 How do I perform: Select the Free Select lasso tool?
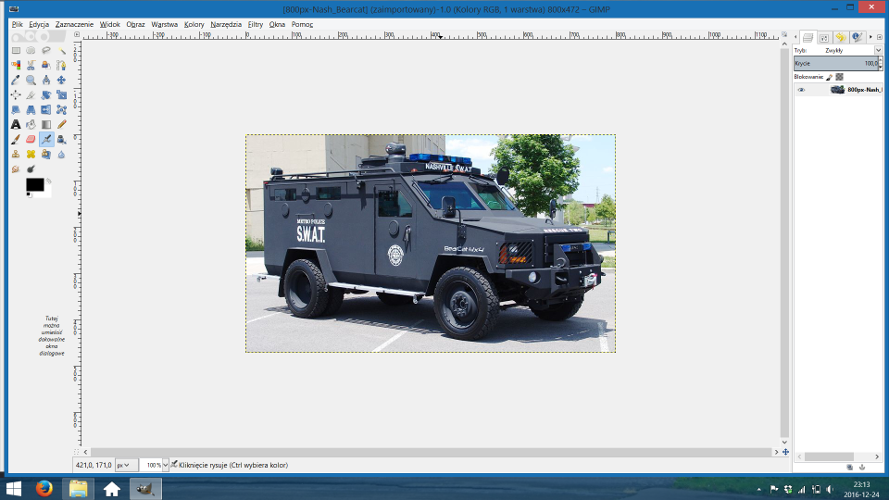coord(46,50)
